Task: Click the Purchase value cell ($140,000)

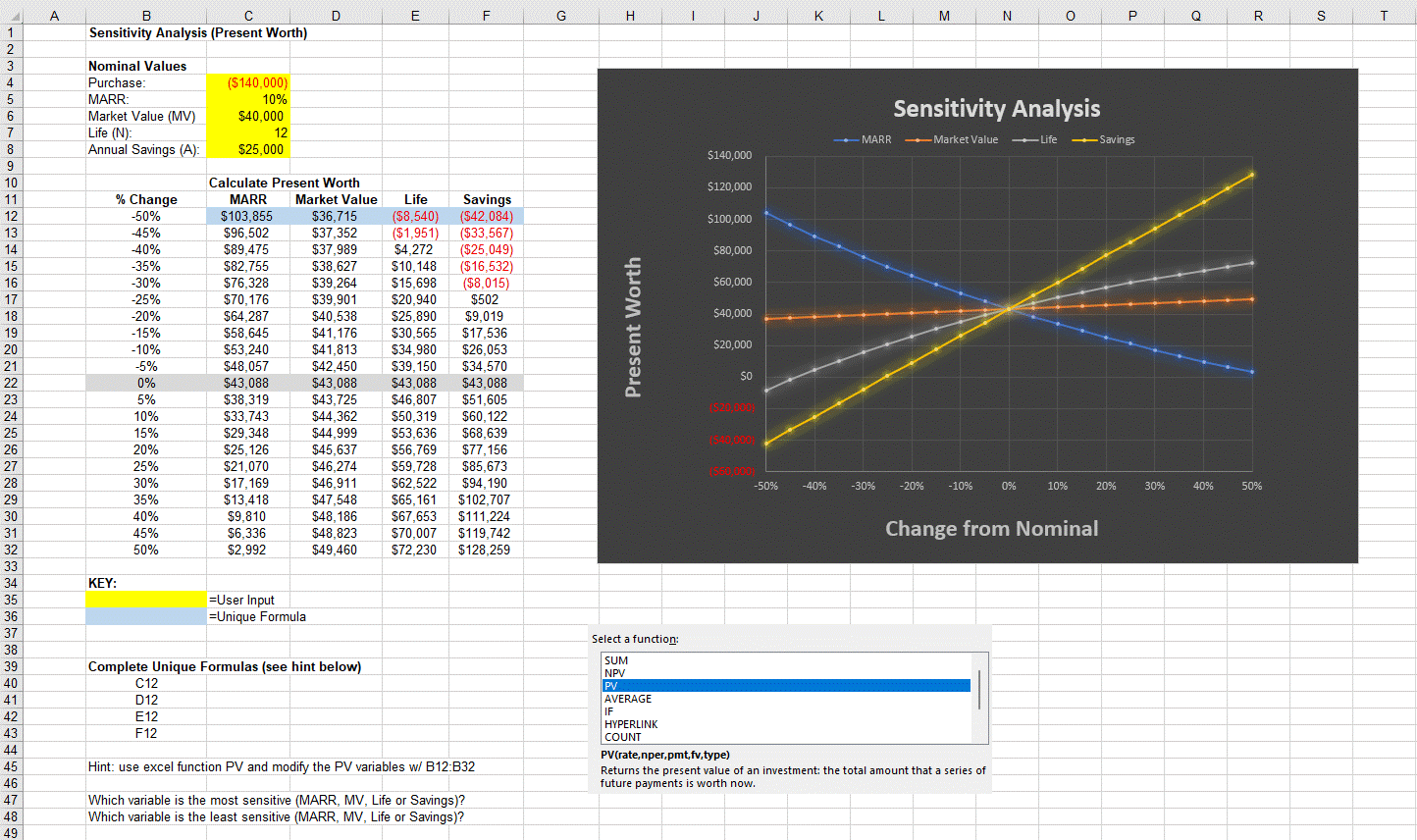Action: pyautogui.click(x=248, y=83)
